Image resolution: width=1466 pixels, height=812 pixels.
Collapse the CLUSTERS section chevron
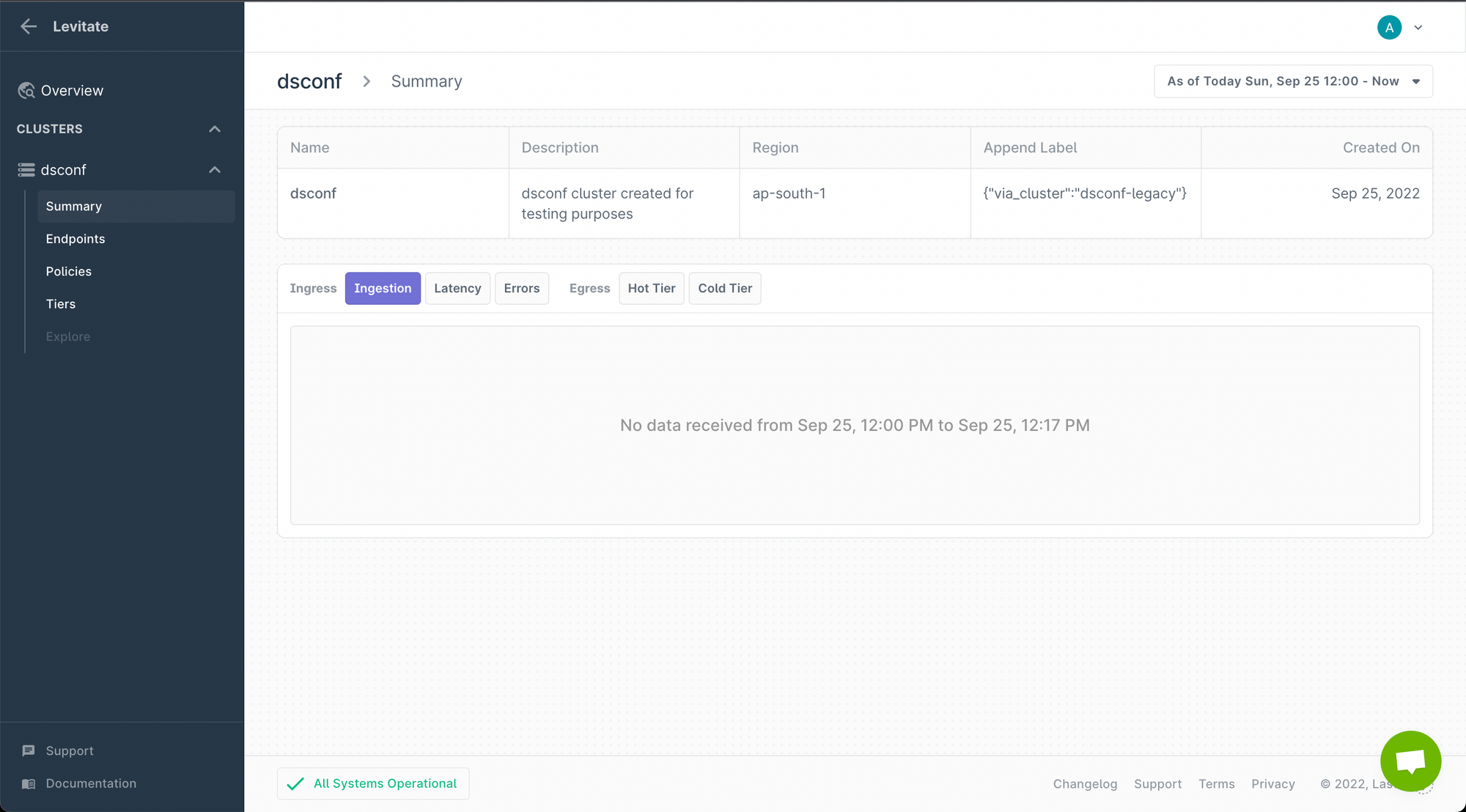(215, 129)
